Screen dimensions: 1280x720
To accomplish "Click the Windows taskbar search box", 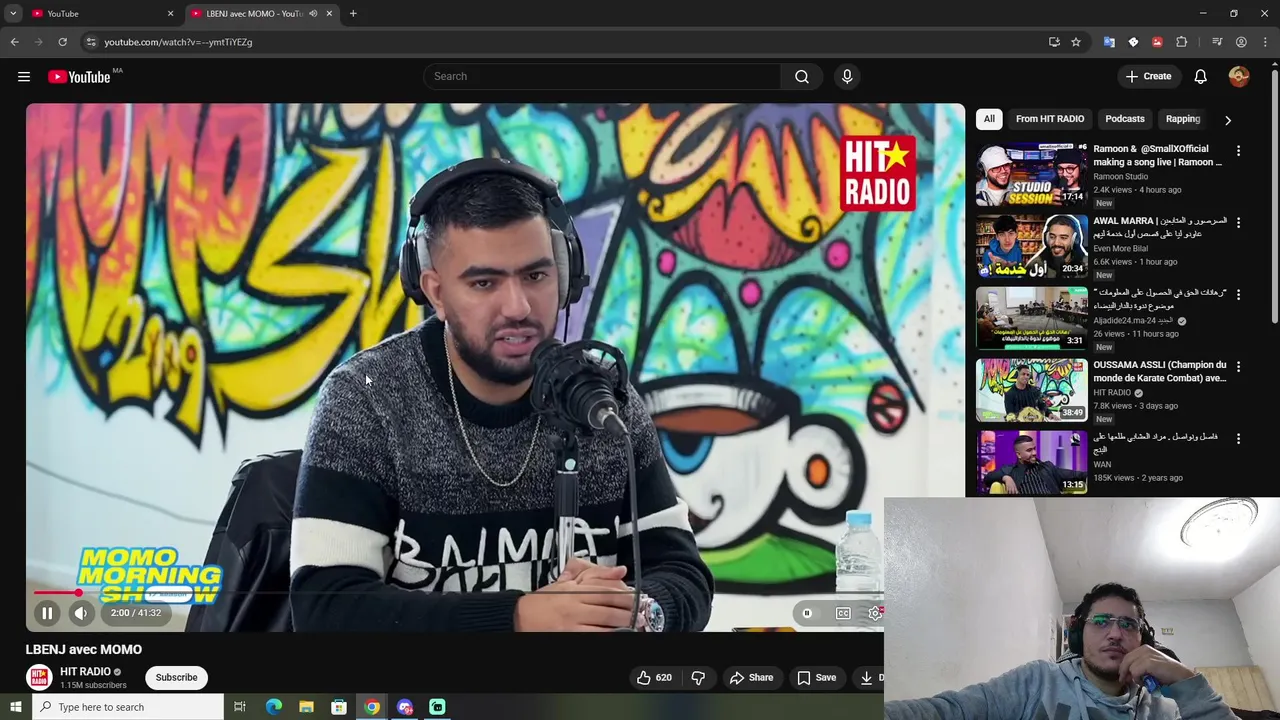I will click(x=128, y=707).
